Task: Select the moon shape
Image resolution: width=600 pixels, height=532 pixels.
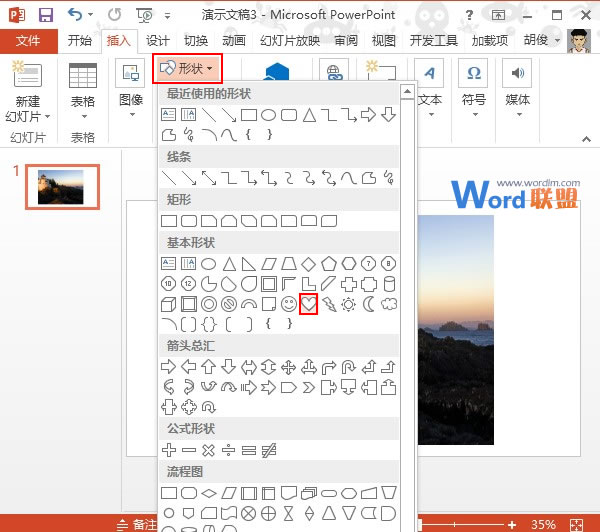Action: coord(369,304)
